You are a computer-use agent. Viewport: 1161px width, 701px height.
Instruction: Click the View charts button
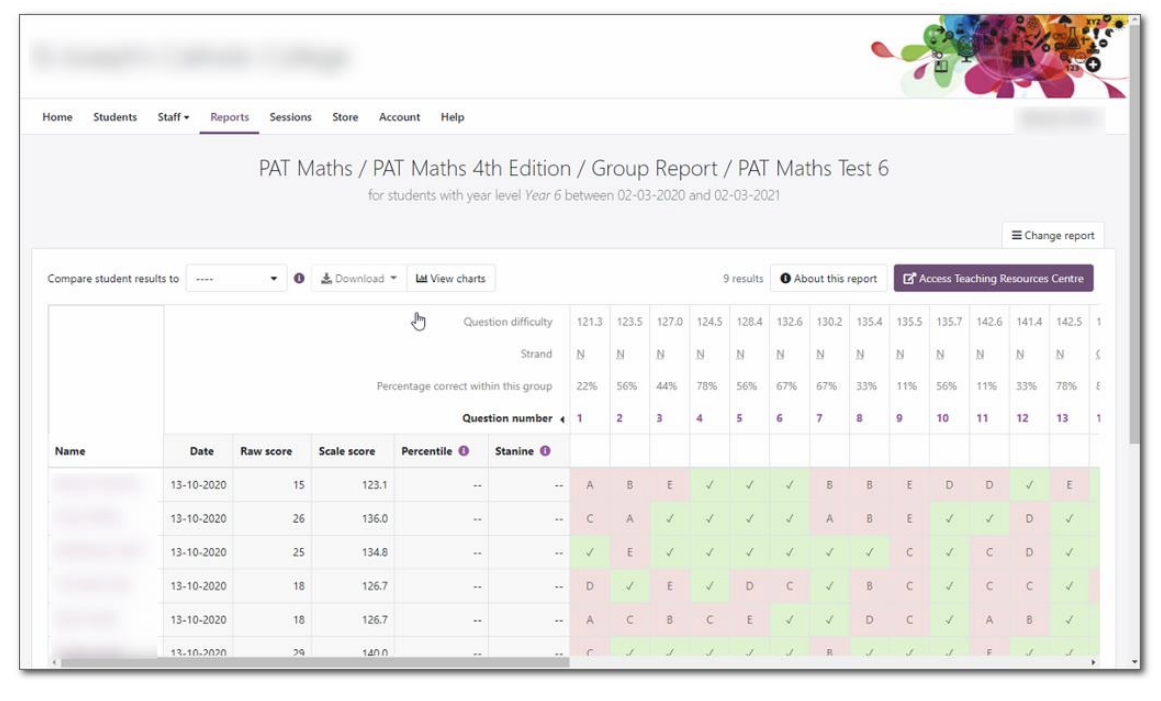pyautogui.click(x=451, y=278)
